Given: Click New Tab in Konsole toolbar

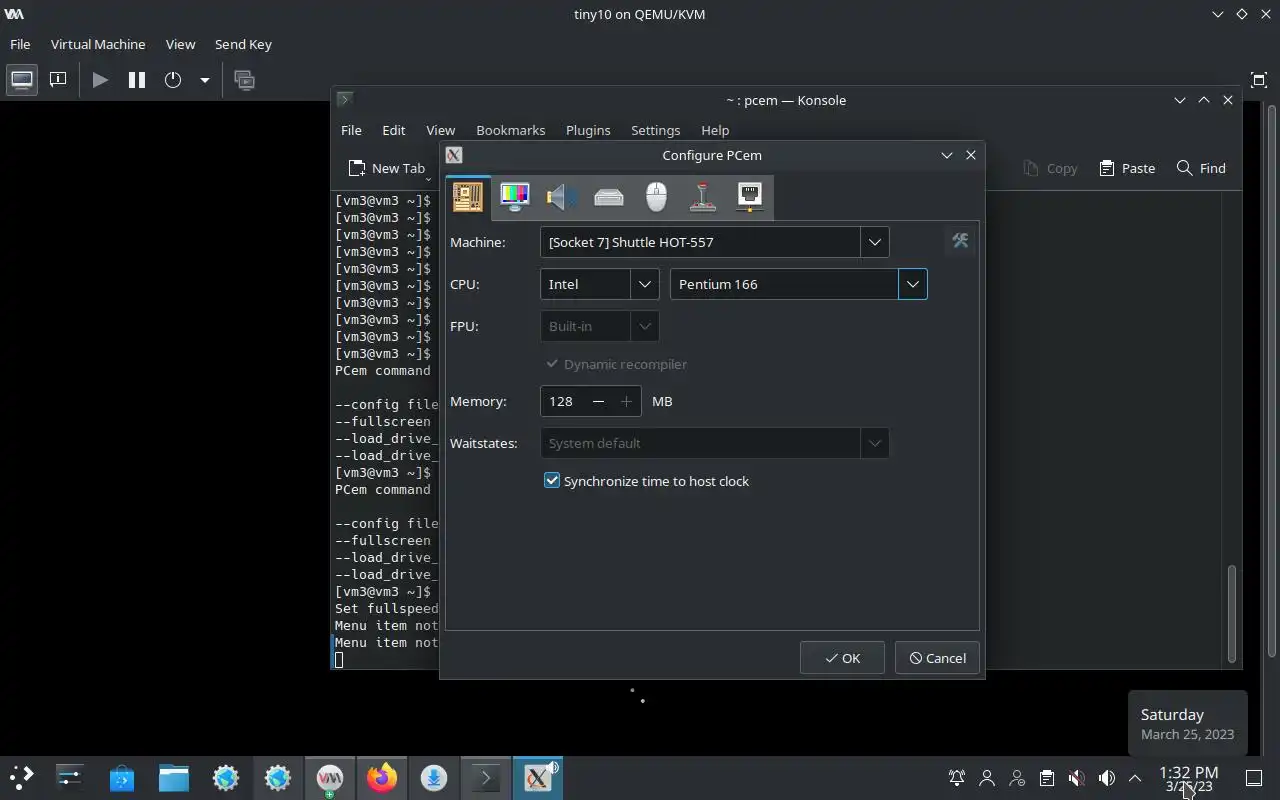Looking at the screenshot, I should point(386,168).
